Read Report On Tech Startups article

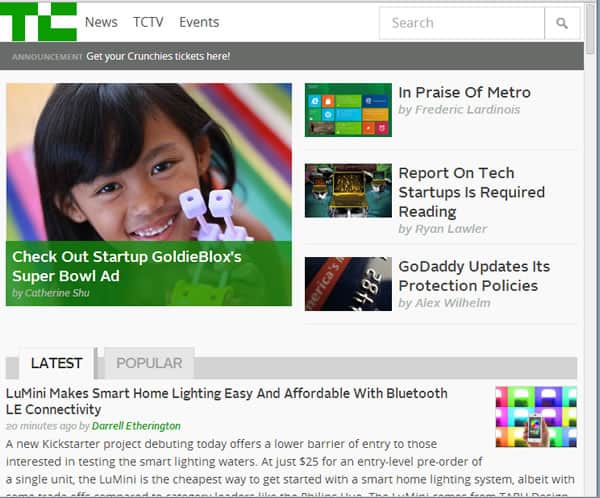click(x=471, y=192)
